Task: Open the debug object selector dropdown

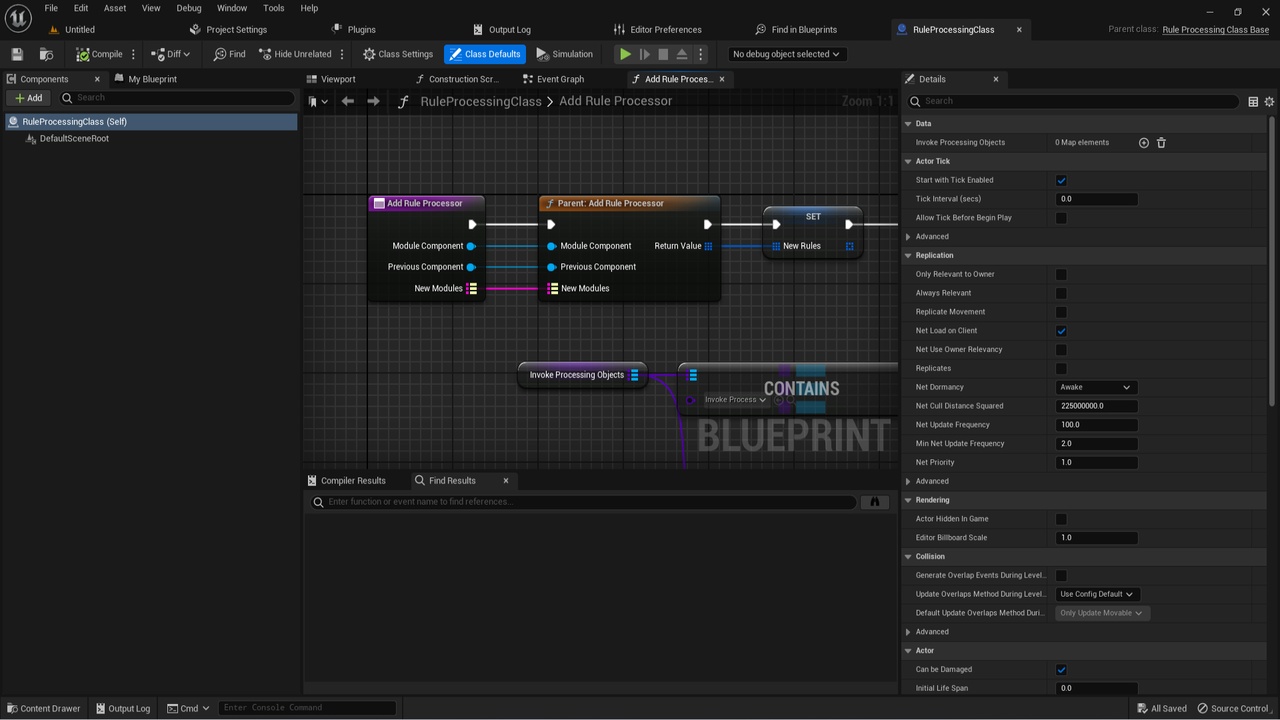Action: (786, 54)
